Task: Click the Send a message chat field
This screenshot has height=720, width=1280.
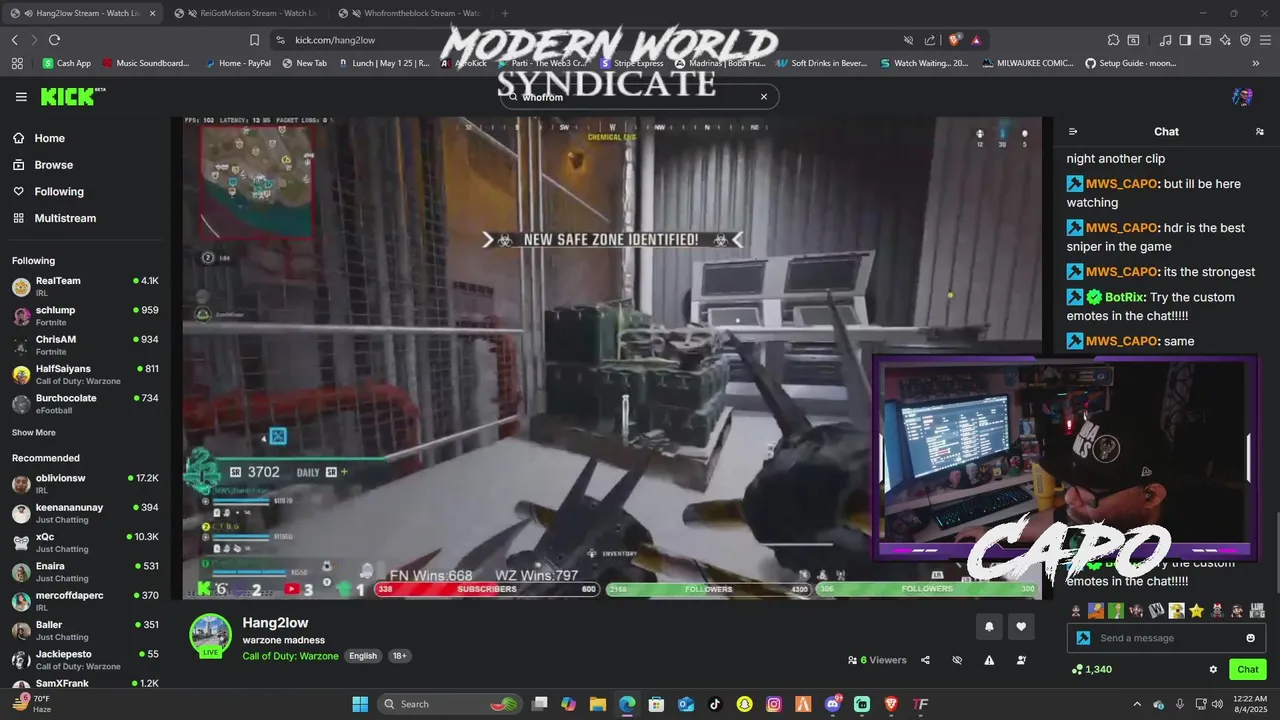Action: 1167,638
